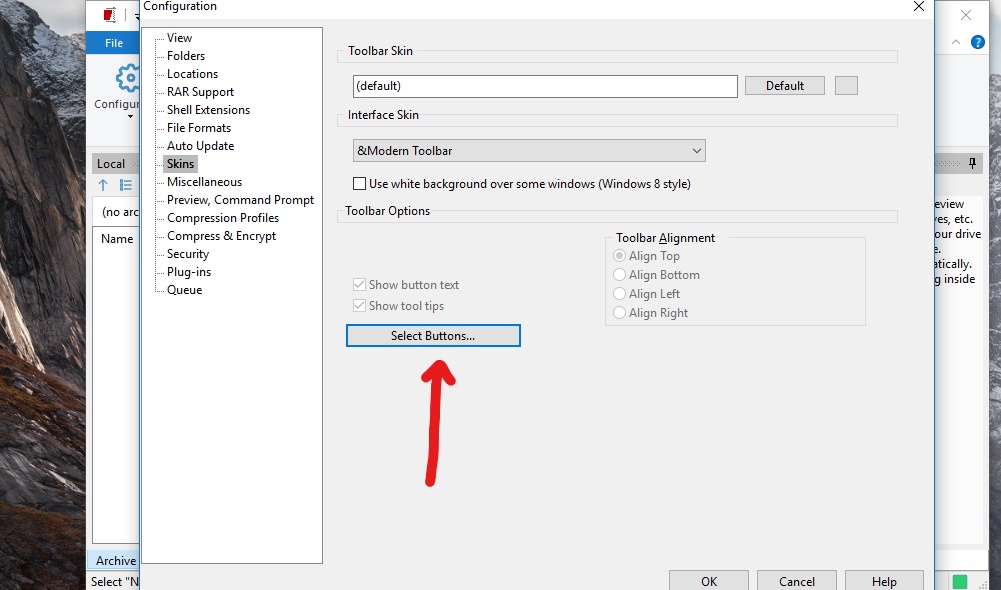Click the red PowerArchiver app icon
This screenshot has width=1001, height=590.
110,14
